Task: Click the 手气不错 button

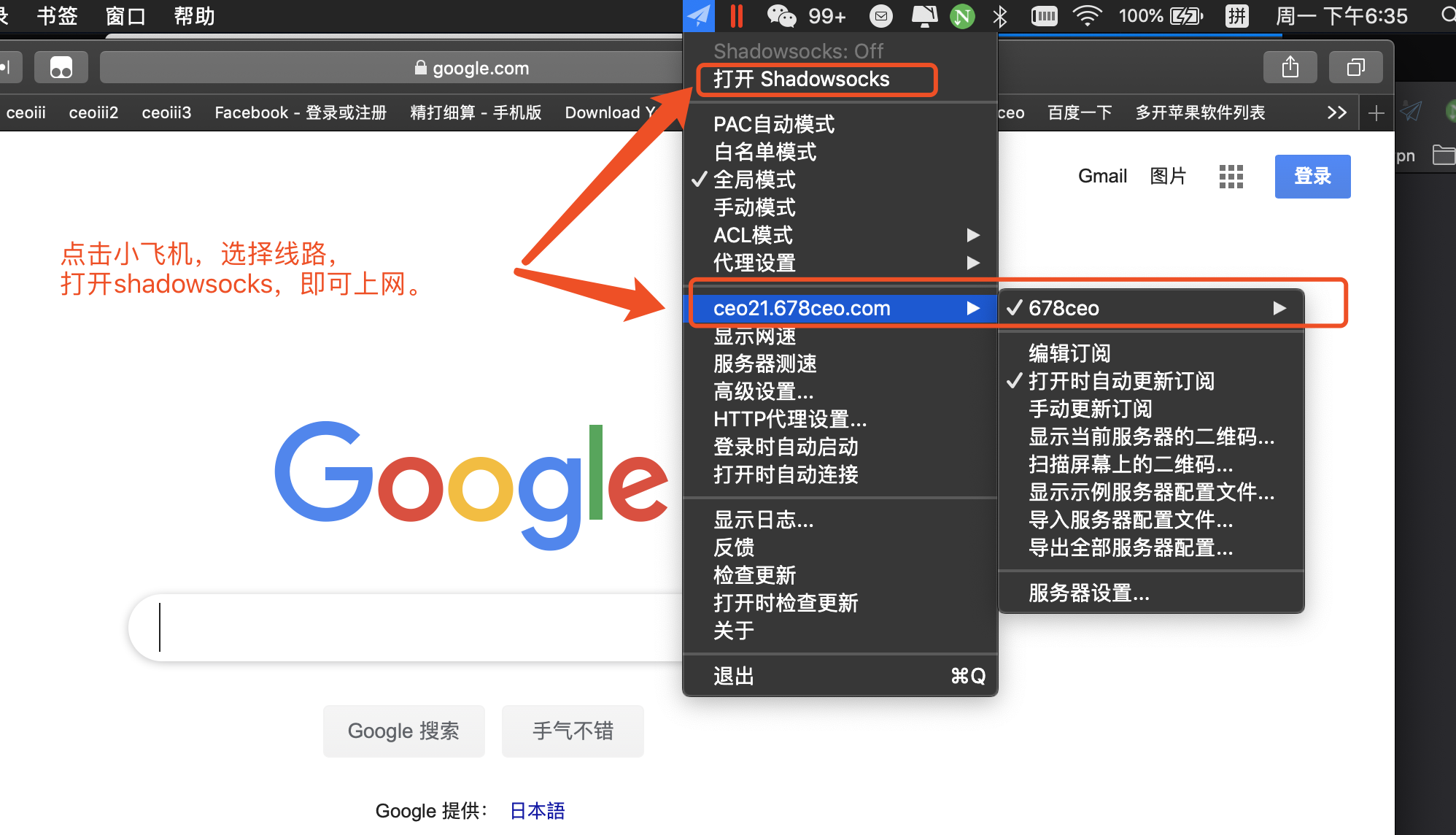Action: 573,731
